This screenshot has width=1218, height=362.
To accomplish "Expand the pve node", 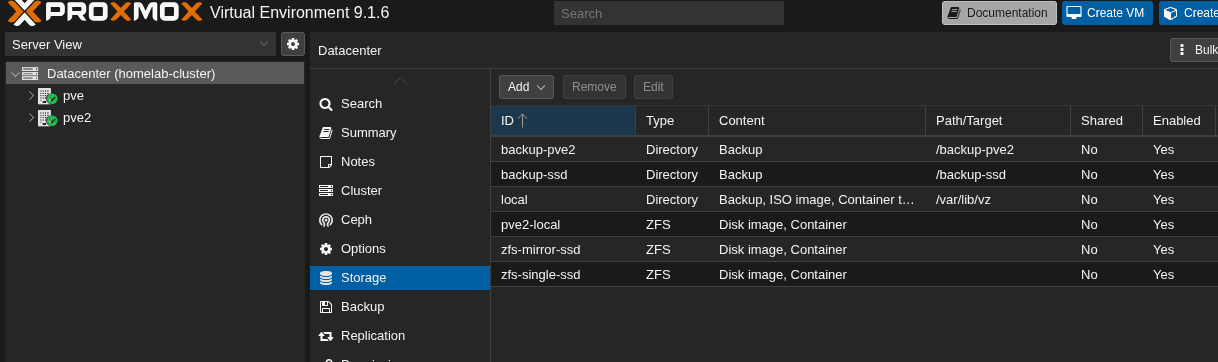I will pos(31,96).
